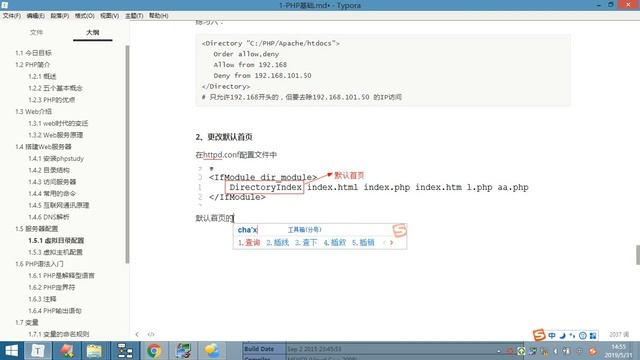
Task: Go to outline item 1.3.1 web时代的变迁
Action: 58,123
